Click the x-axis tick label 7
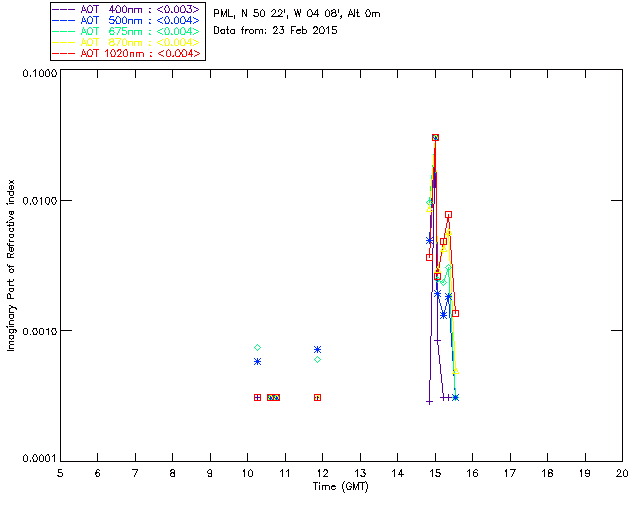This screenshot has width=640, height=512. tap(135, 474)
